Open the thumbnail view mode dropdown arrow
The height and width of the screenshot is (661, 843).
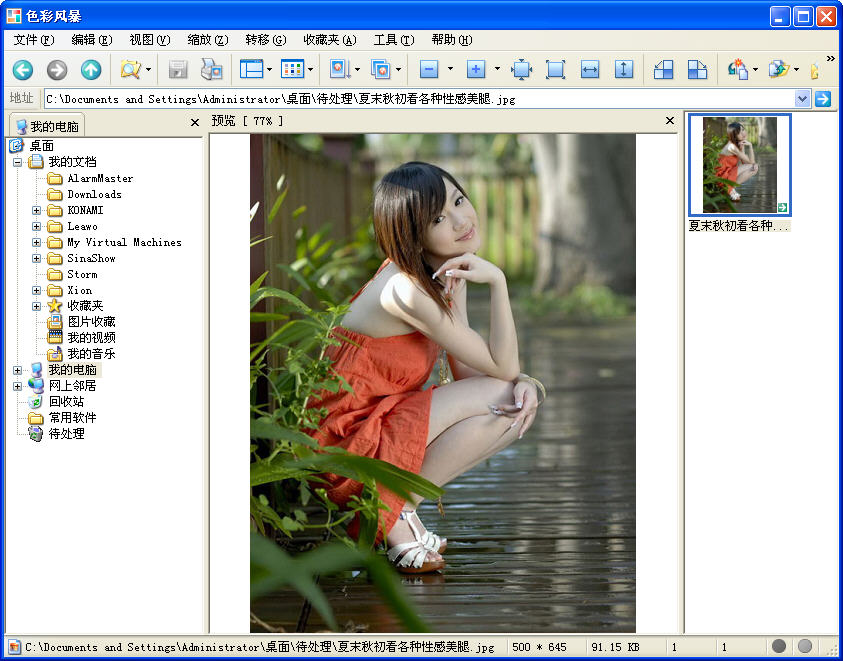[311, 70]
